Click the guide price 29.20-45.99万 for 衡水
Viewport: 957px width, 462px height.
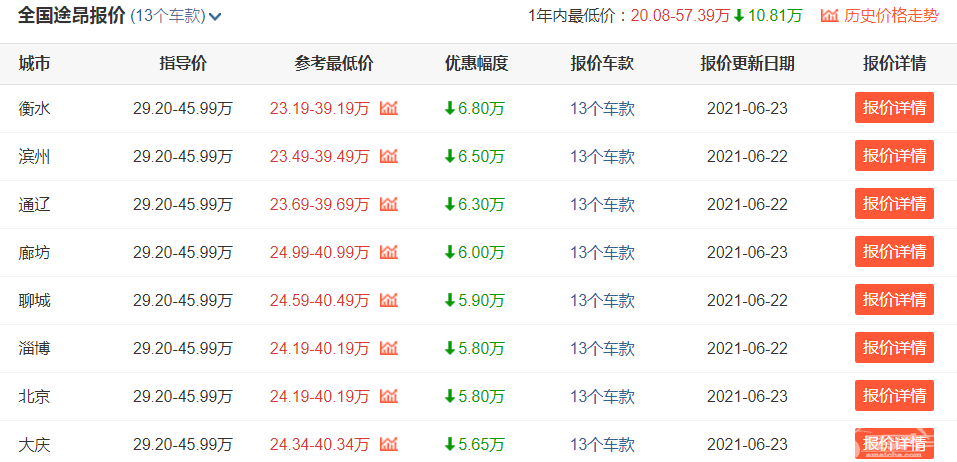[183, 109]
